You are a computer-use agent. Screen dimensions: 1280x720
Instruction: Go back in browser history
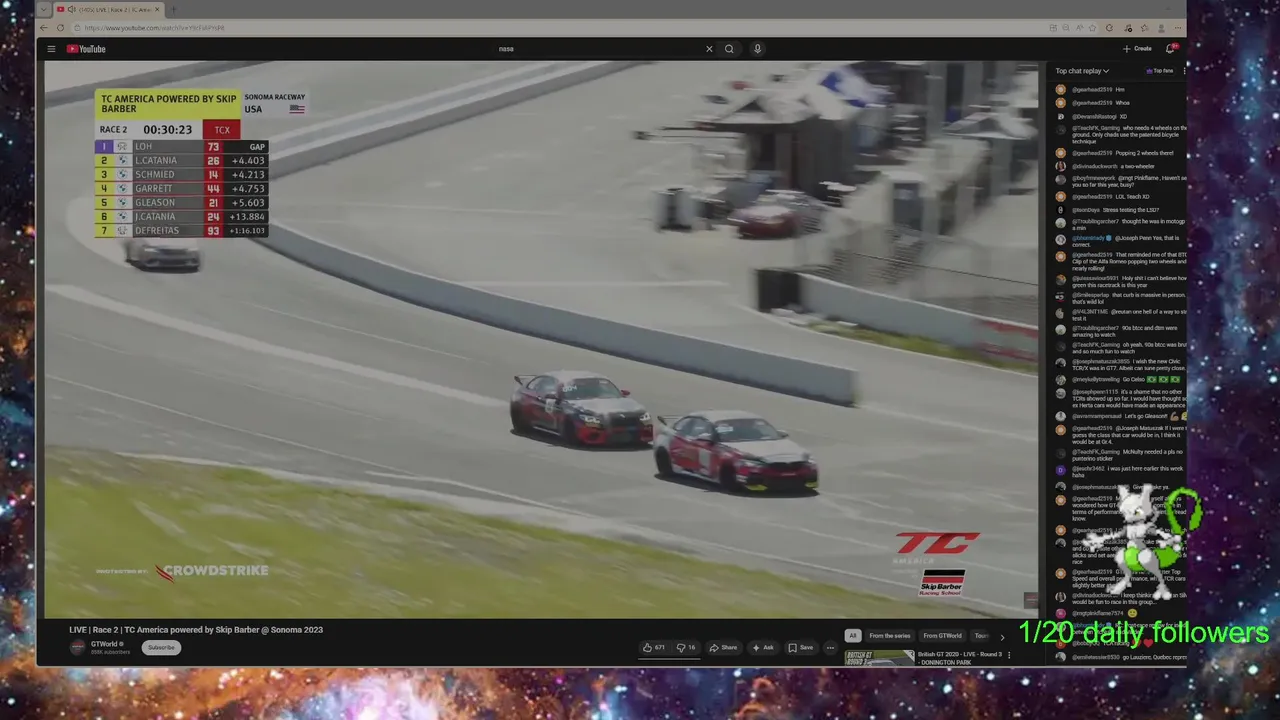(x=45, y=28)
